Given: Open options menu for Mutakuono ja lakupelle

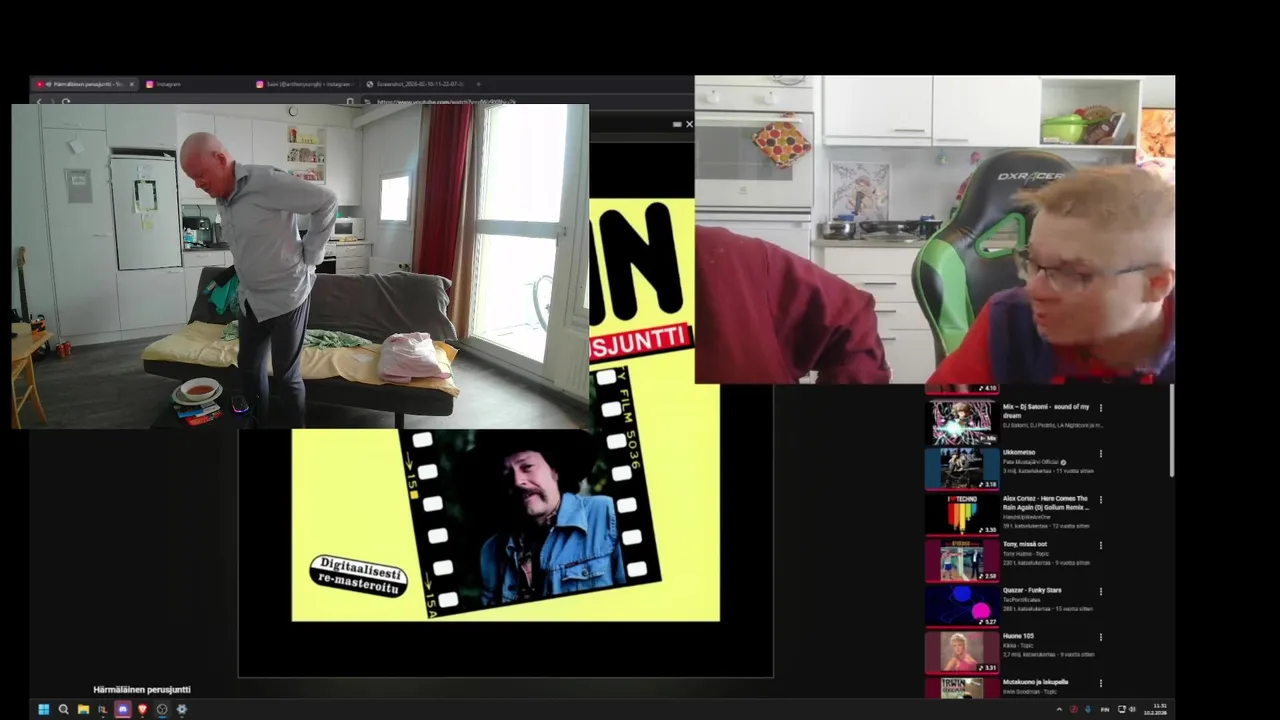Looking at the screenshot, I should [x=1101, y=683].
